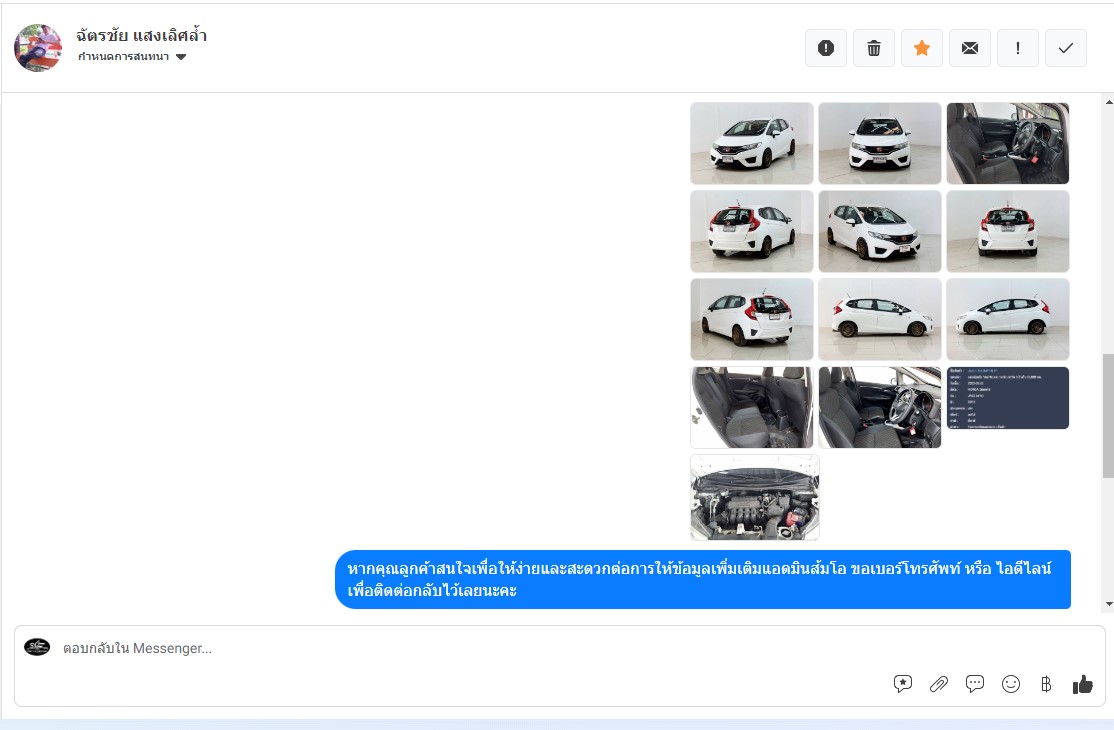
Task: Click the exclamation mark priority button
Action: [1017, 48]
